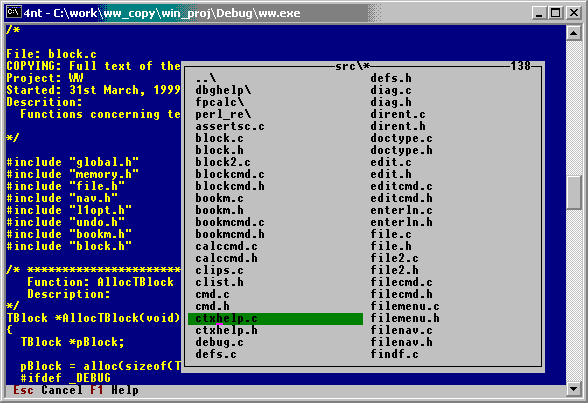This screenshot has height=403, width=588.
Task: Select calccmd.c in the file list
Action: click(x=226, y=246)
